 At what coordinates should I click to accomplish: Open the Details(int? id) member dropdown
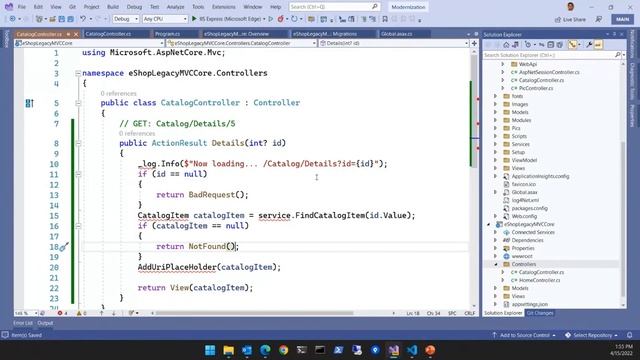tap(394, 43)
